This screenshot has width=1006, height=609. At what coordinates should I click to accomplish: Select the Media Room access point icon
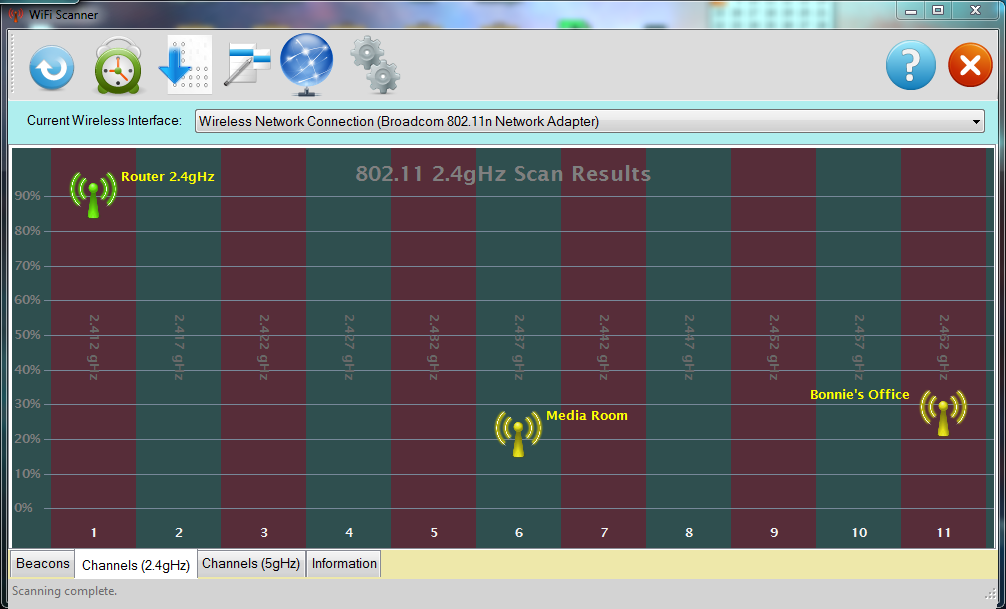point(518,433)
